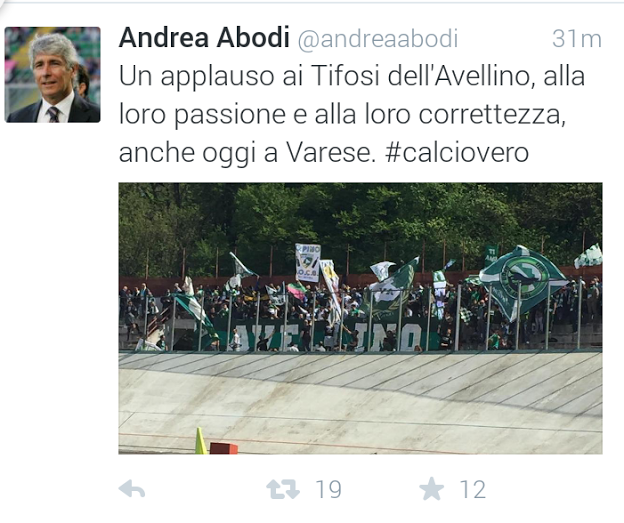View the 12 favorites count
Image resolution: width=624 pixels, height=523 pixels.
pos(473,490)
